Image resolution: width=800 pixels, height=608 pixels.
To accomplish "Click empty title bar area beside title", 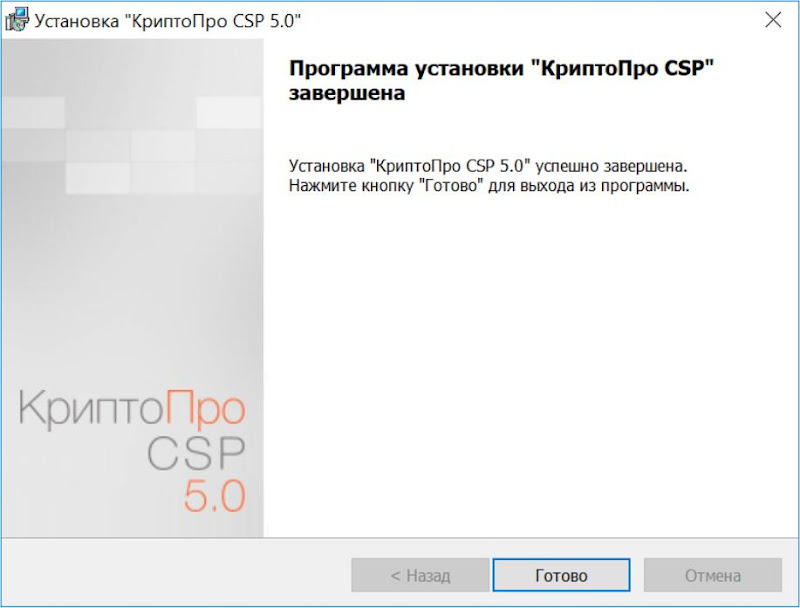I will tap(531, 20).
